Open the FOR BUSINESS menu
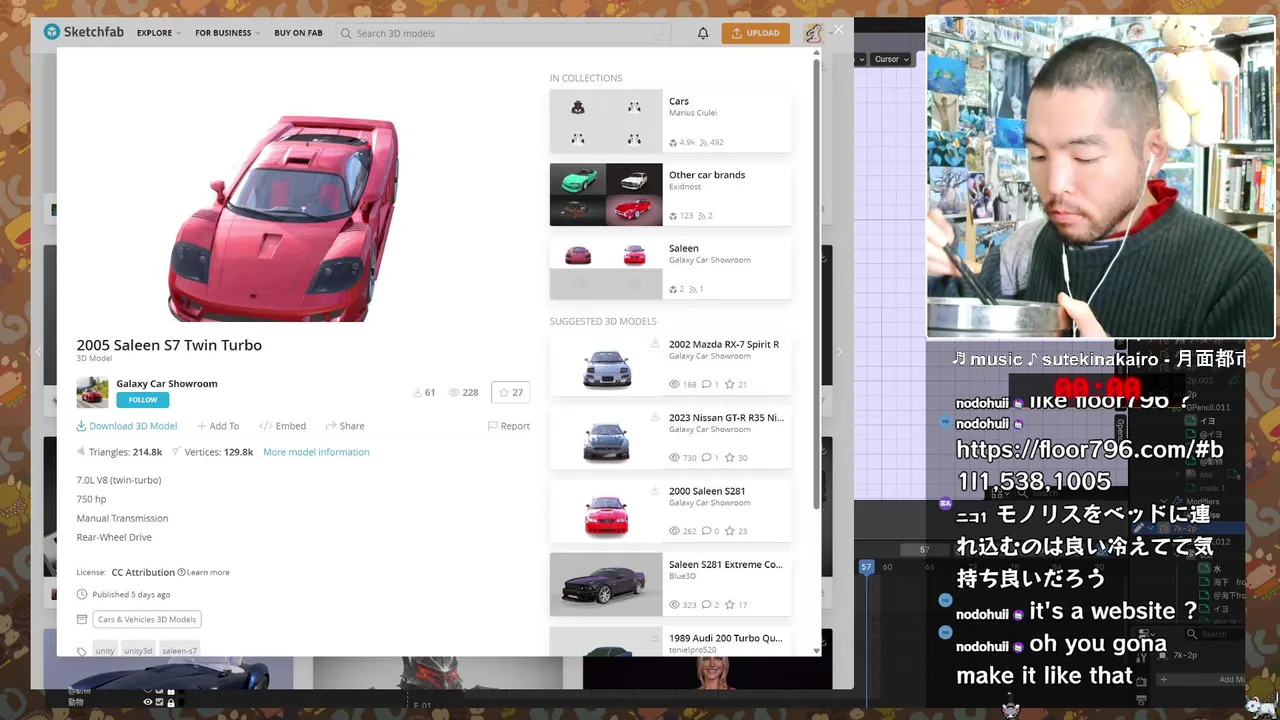The height and width of the screenshot is (720, 1280). tap(227, 33)
